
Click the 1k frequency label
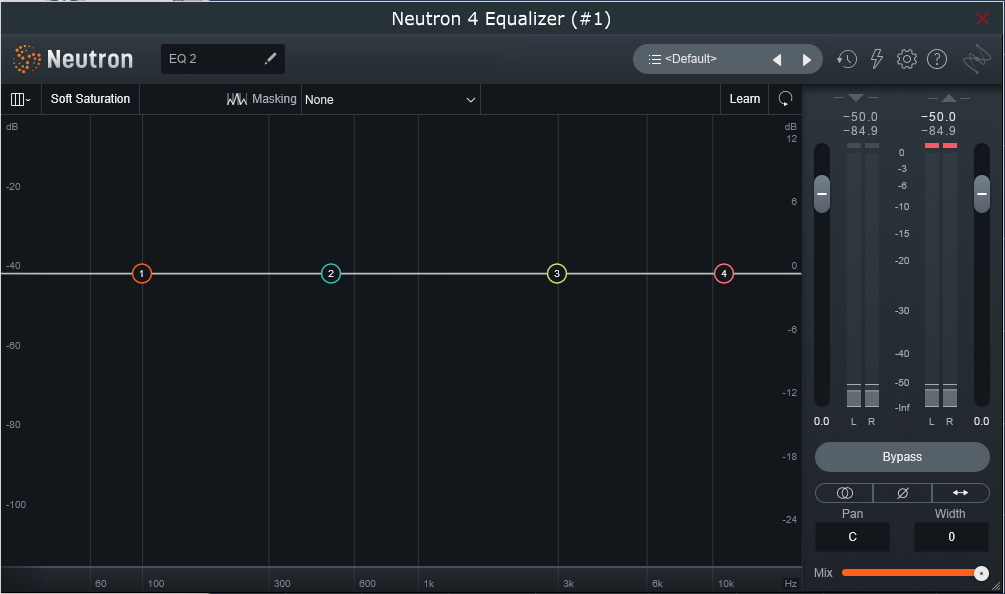pos(429,584)
